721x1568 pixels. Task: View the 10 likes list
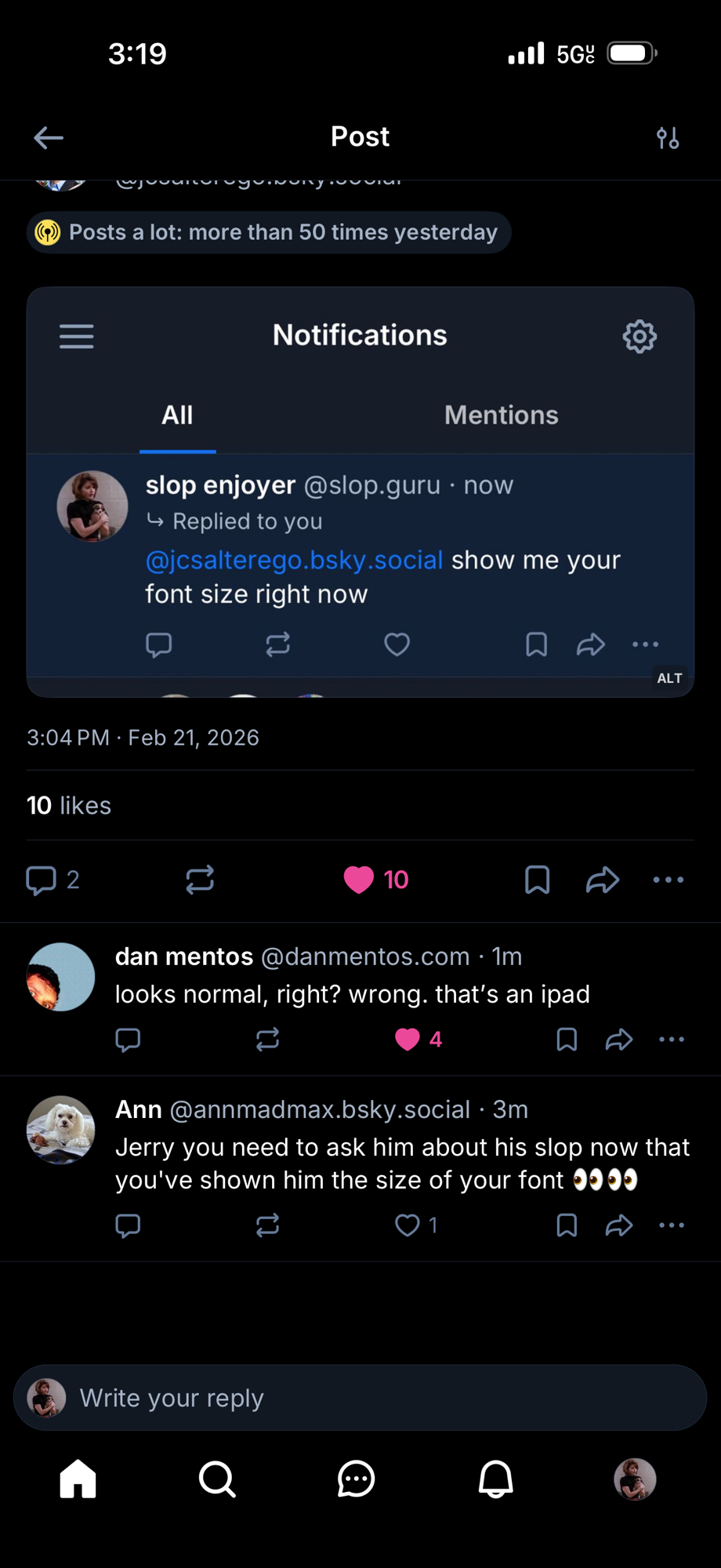pos(69,805)
